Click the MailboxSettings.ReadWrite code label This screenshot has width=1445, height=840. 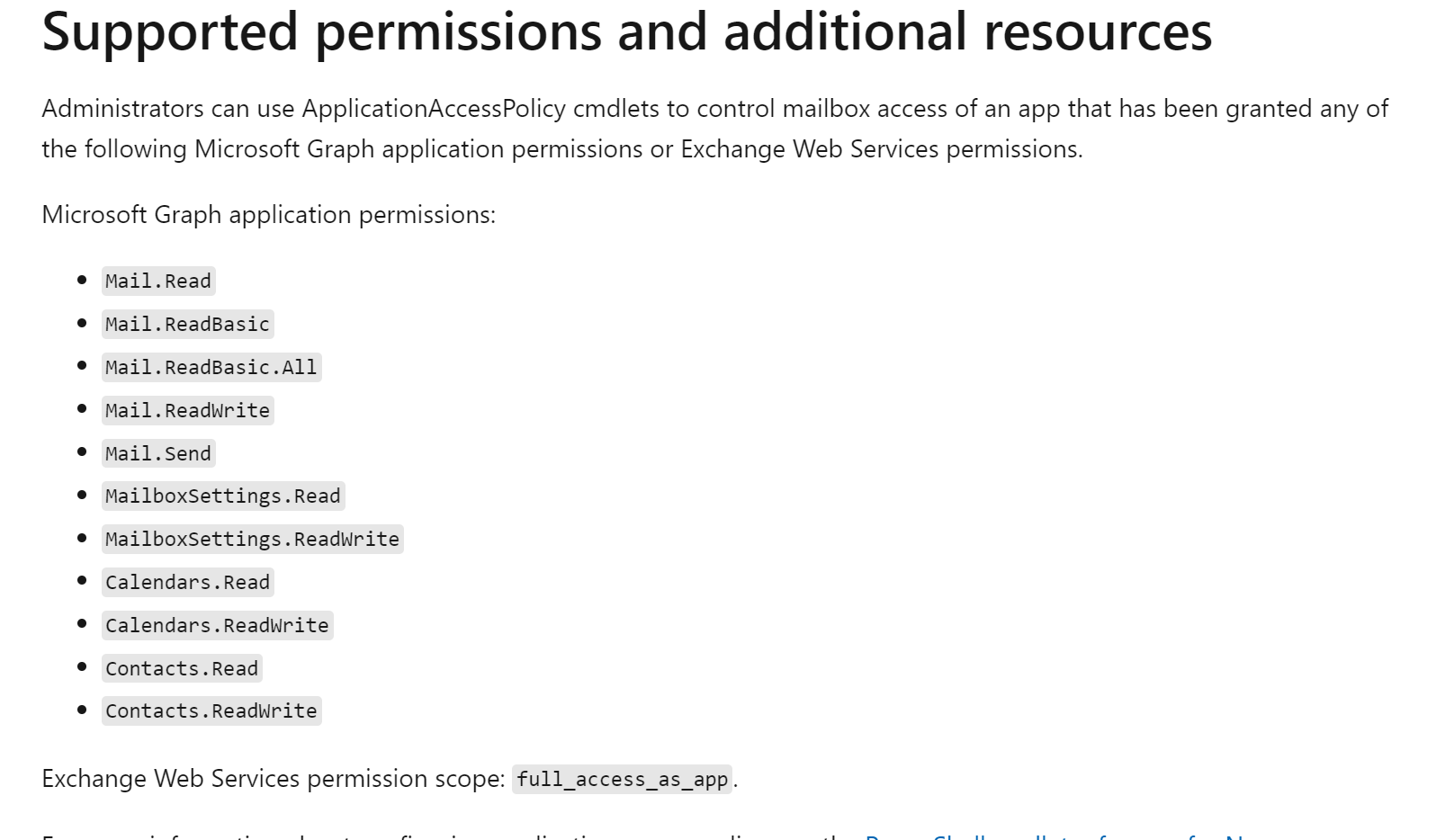[x=253, y=540]
